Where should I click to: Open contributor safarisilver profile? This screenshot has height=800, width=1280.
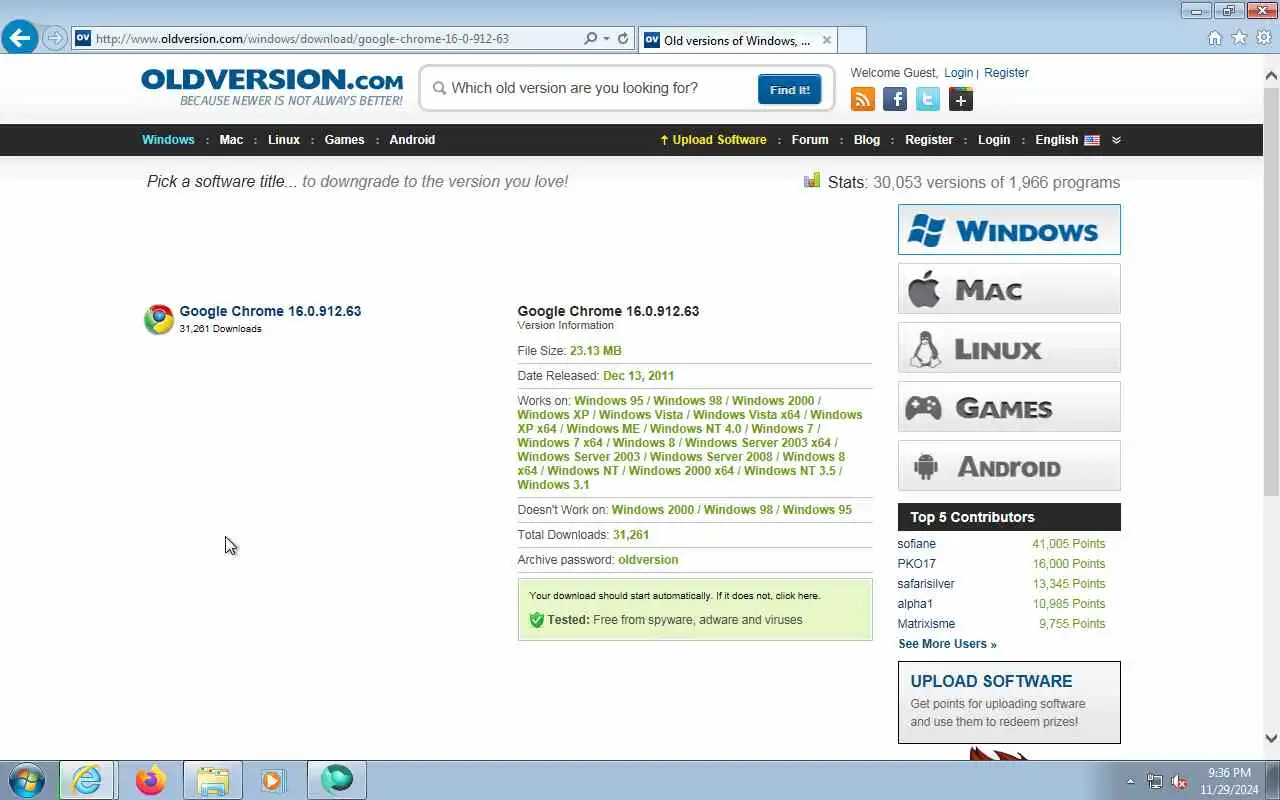tap(926, 584)
